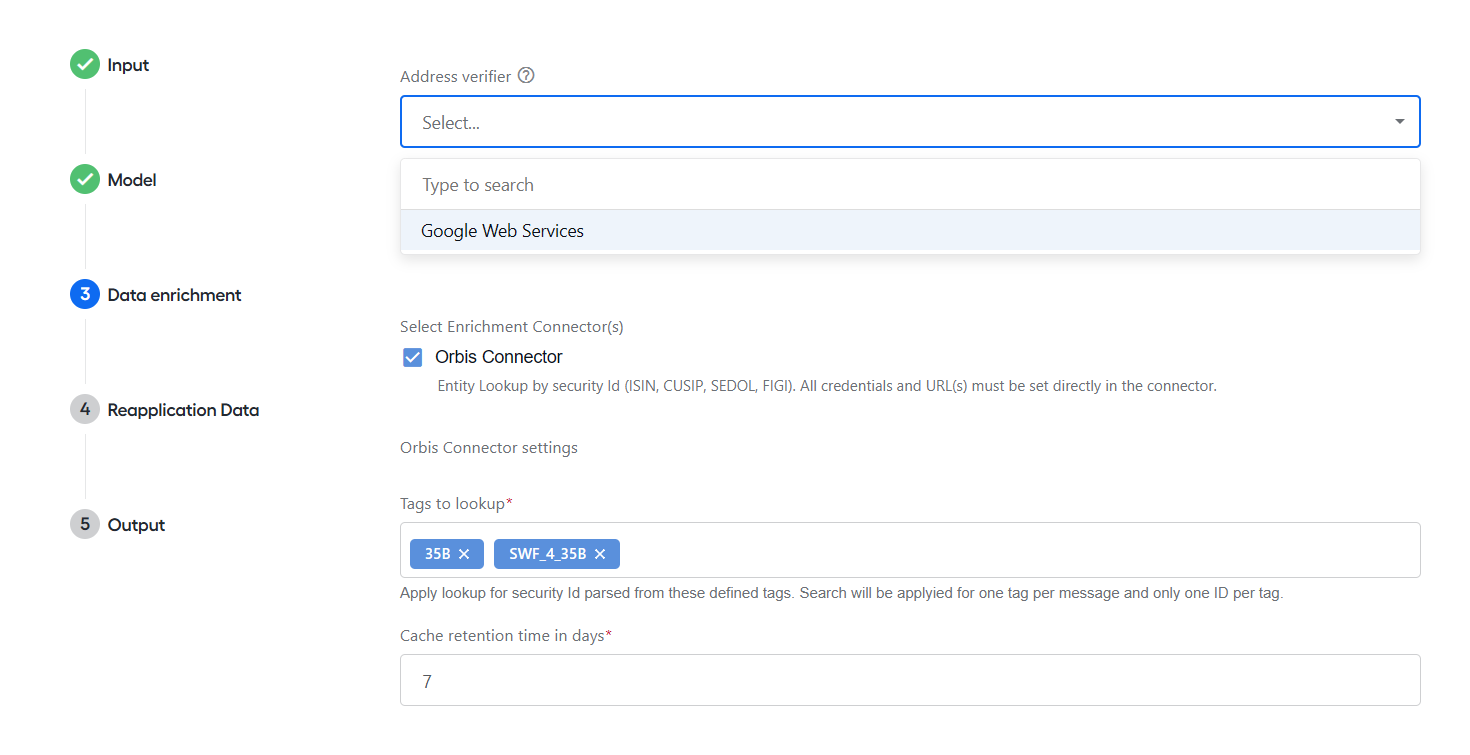1470x755 pixels.
Task: Click the SWF_4_35B tag chip label
Action: (x=547, y=554)
